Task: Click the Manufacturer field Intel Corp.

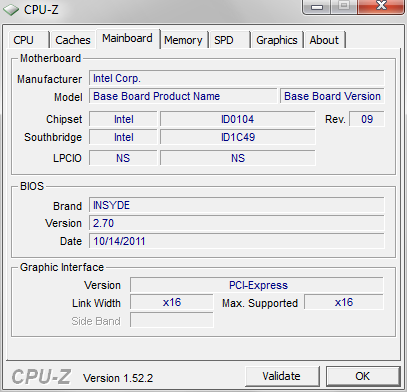Action: [x=237, y=78]
